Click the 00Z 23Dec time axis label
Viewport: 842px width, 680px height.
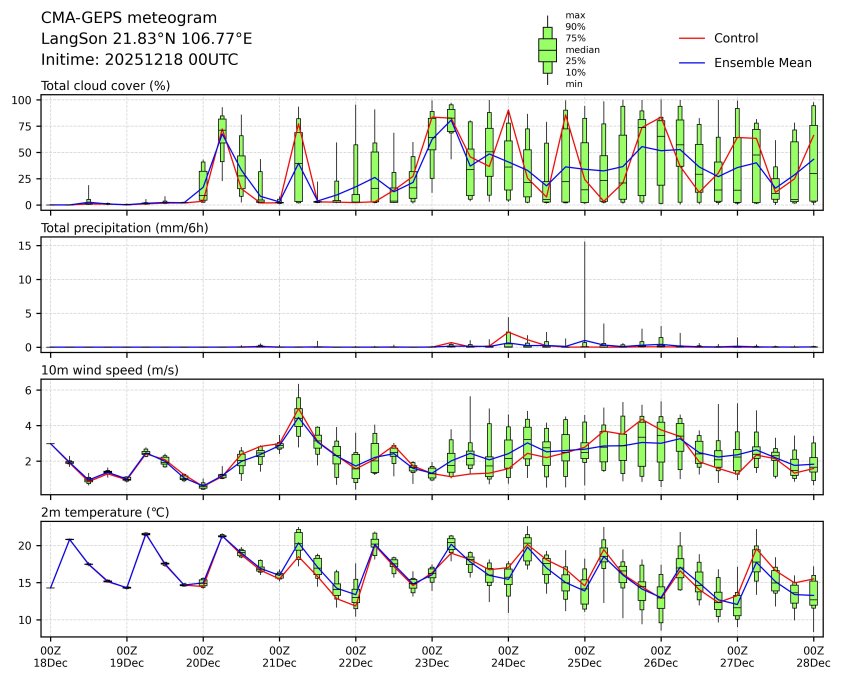[x=432, y=655]
